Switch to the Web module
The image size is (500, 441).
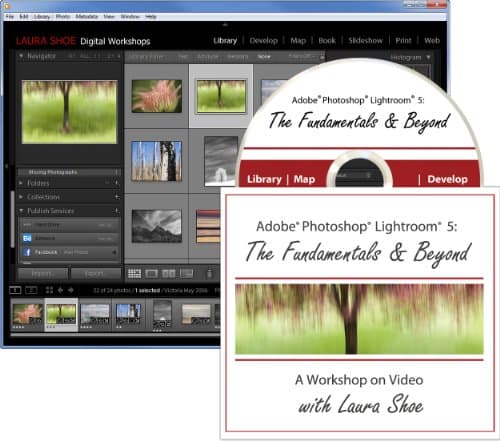click(432, 41)
